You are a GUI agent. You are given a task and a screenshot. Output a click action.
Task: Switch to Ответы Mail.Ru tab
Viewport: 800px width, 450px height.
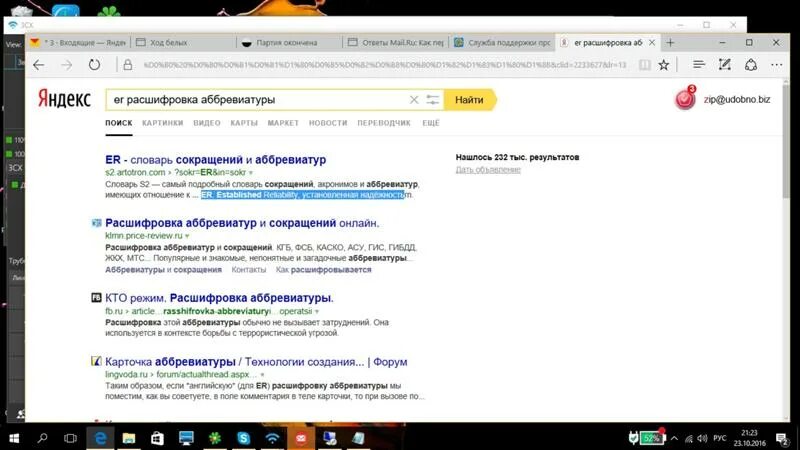[x=395, y=43]
